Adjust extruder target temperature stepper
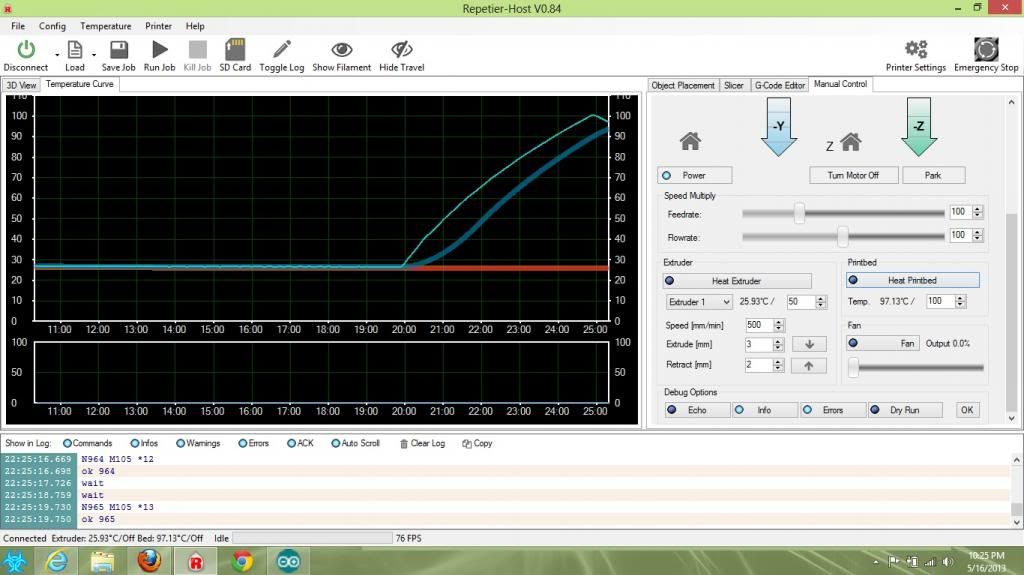 click(x=821, y=302)
